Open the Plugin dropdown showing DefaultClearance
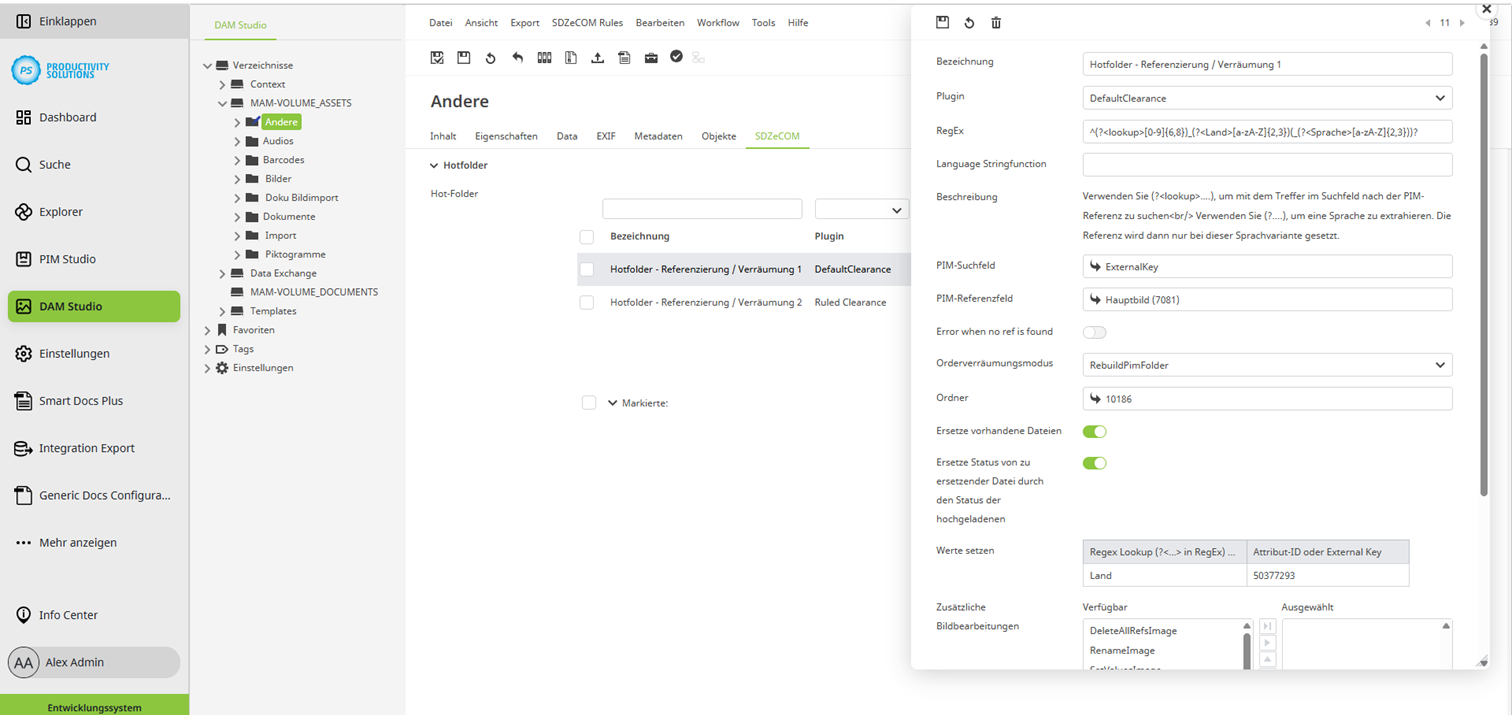 [1266, 98]
